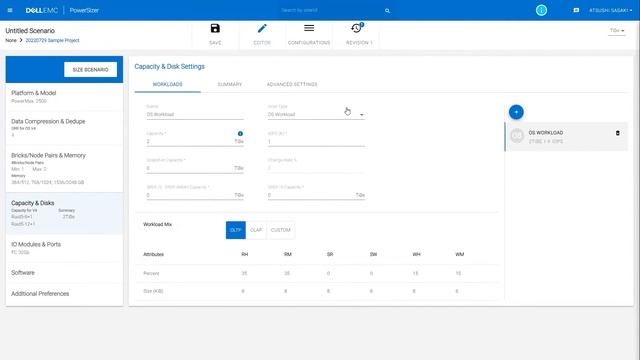Click the WH column header
The width and height of the screenshot is (640, 360).
pos(416,254)
